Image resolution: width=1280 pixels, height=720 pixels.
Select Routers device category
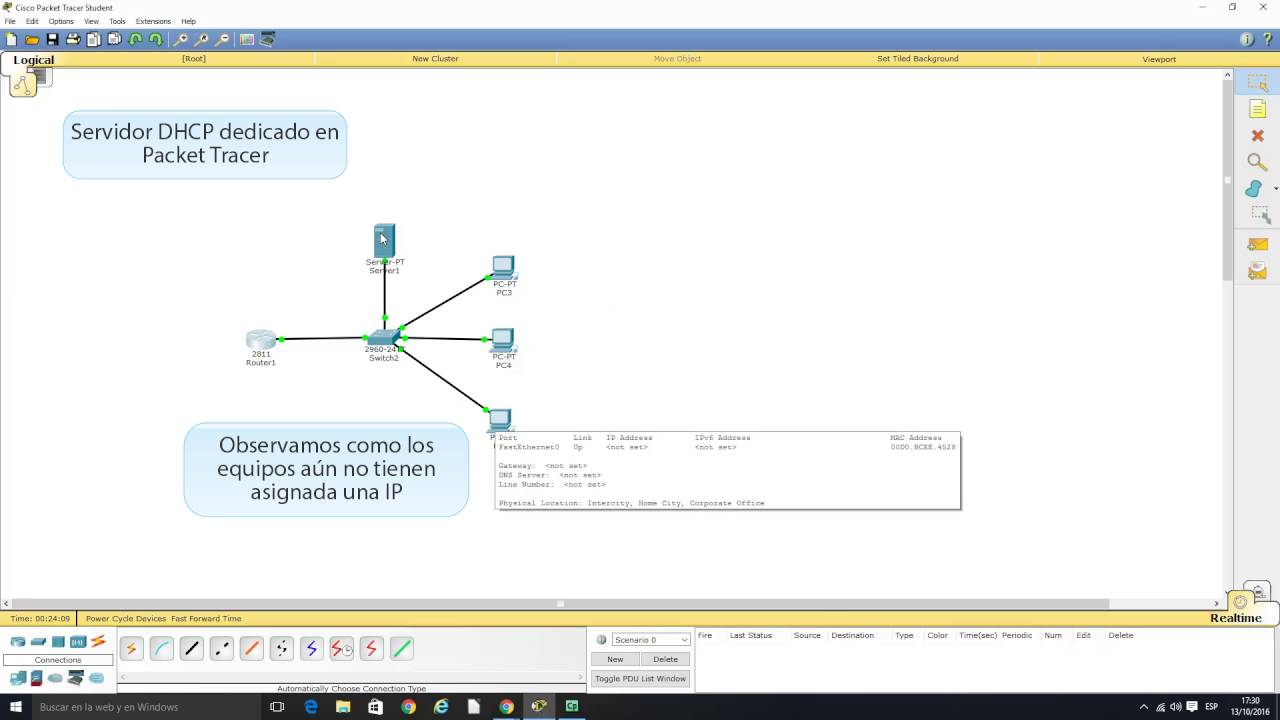[18, 642]
